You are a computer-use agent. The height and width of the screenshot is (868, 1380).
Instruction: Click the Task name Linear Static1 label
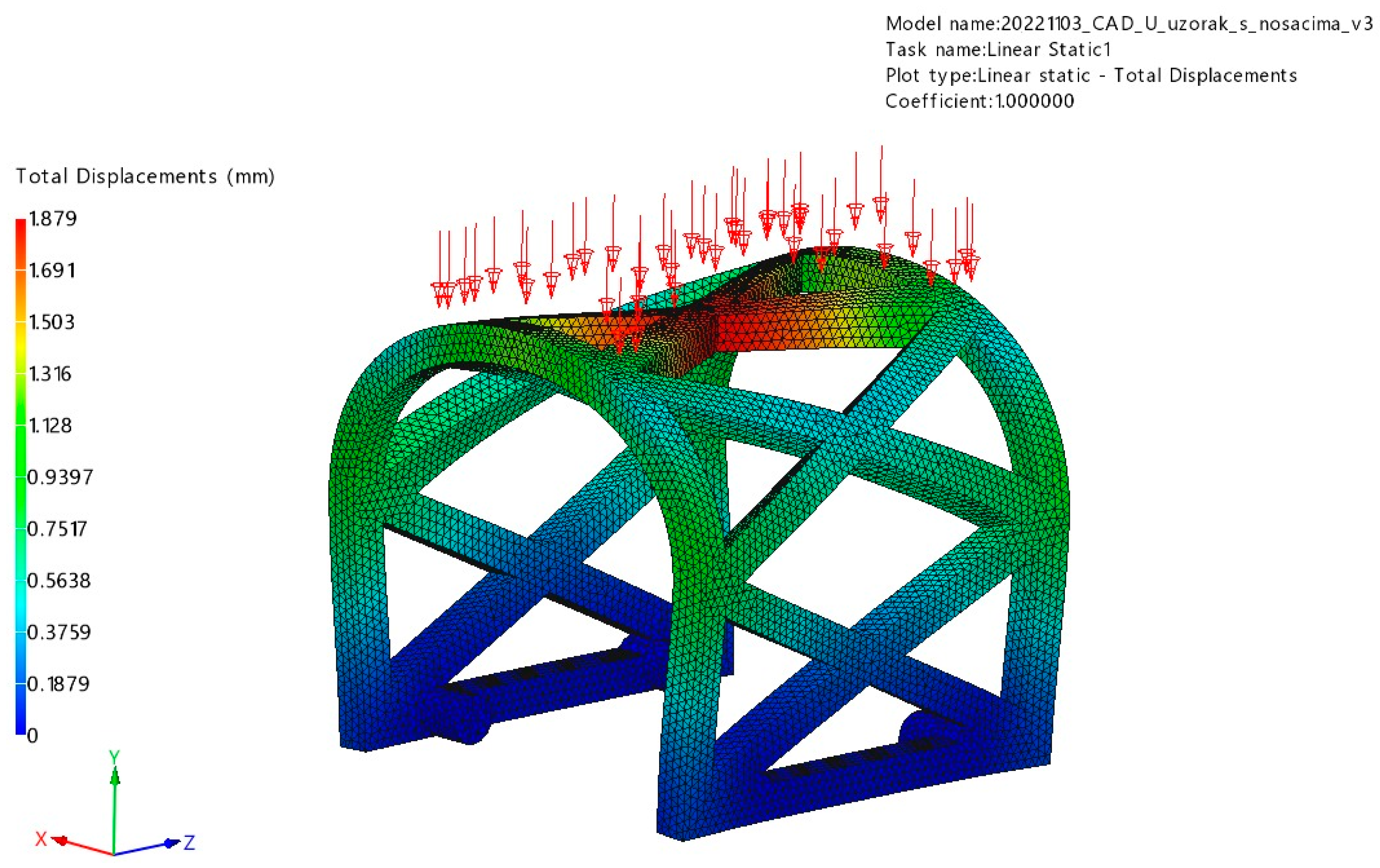pyautogui.click(x=998, y=50)
